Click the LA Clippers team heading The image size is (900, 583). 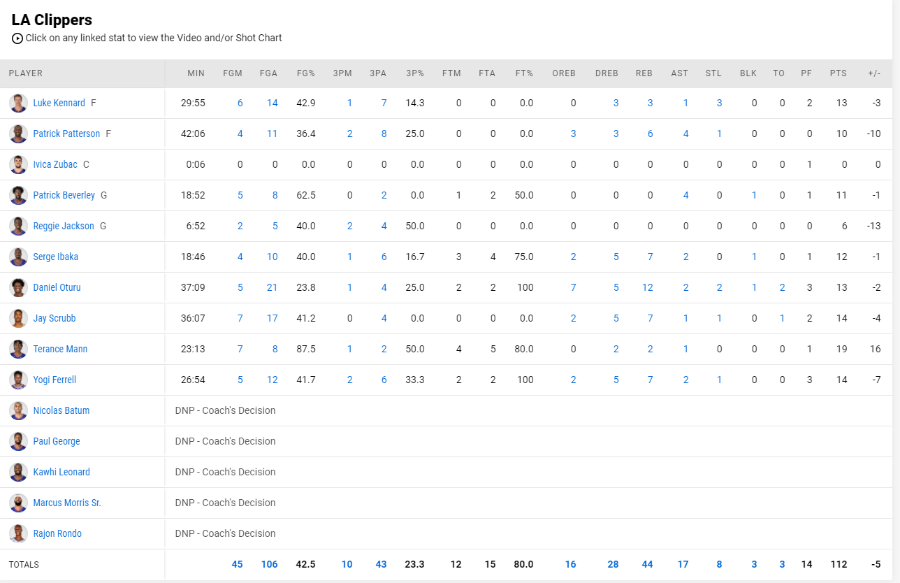point(52,20)
